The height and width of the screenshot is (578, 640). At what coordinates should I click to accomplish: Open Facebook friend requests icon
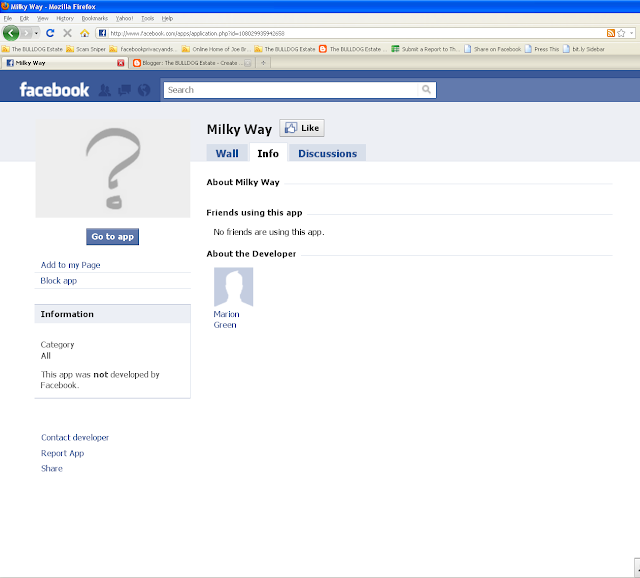pos(104,90)
